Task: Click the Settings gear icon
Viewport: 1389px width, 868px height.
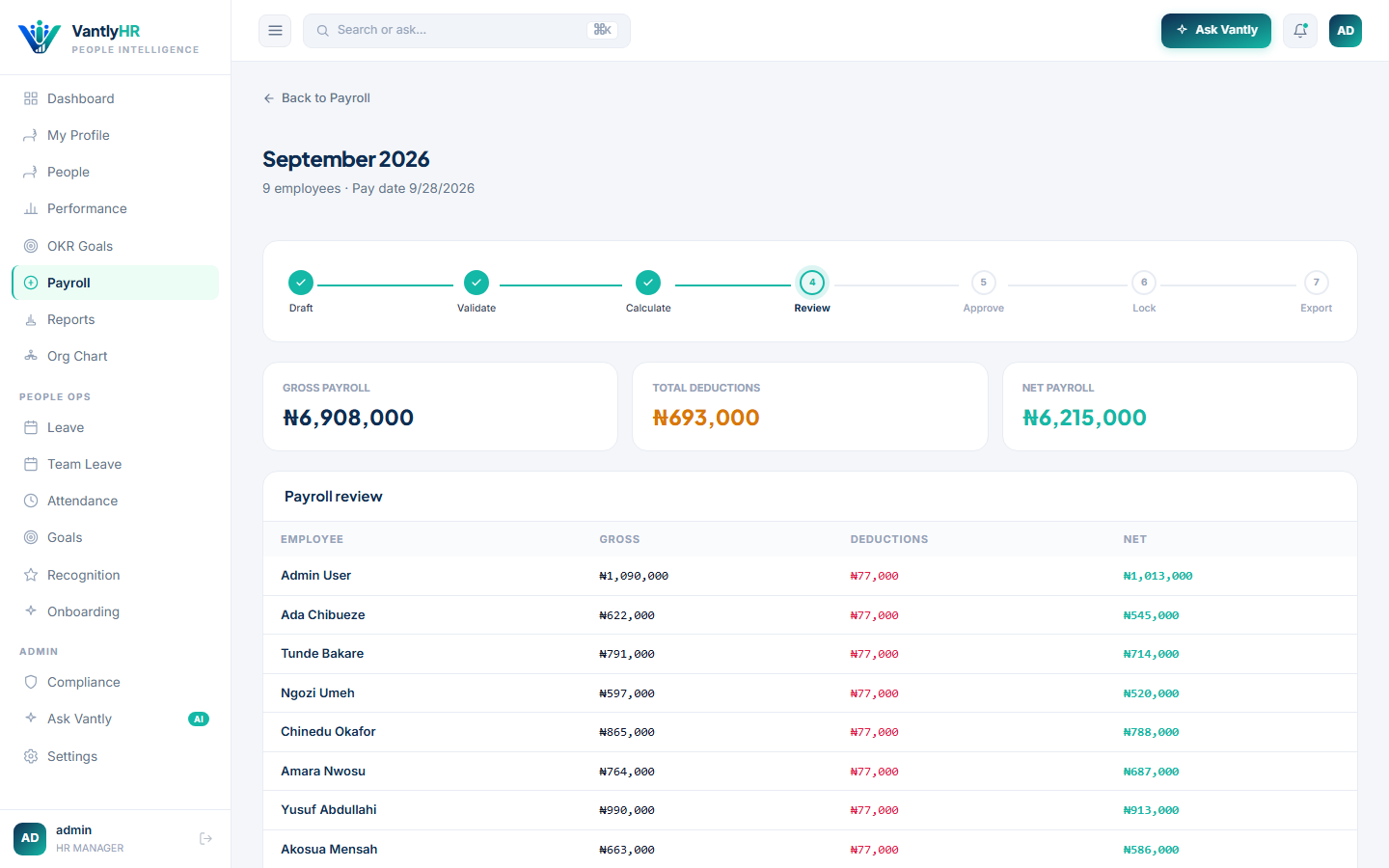Action: tap(31, 756)
